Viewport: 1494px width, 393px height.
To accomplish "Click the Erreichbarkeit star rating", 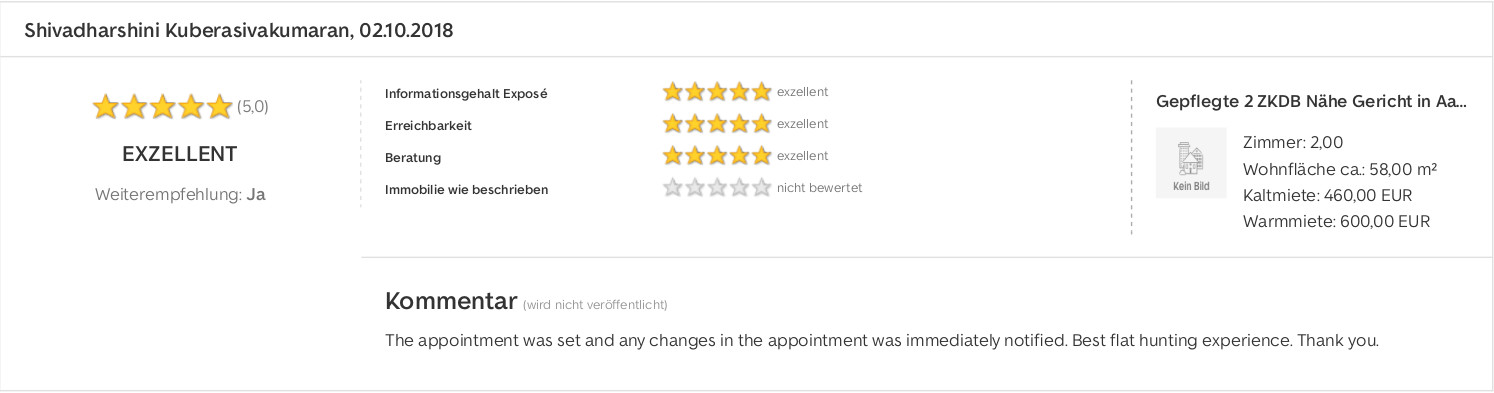I will [717, 124].
